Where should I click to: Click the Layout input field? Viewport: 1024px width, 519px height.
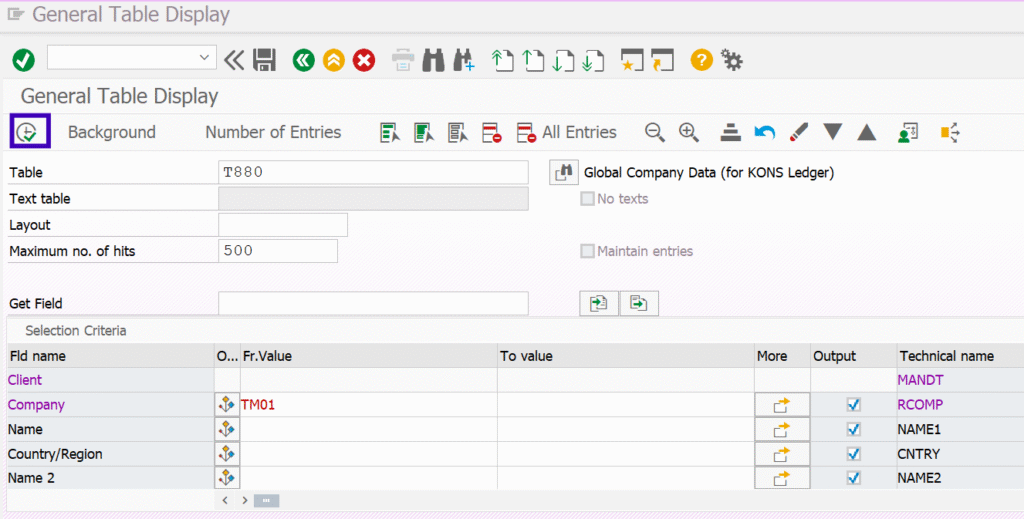pos(283,225)
